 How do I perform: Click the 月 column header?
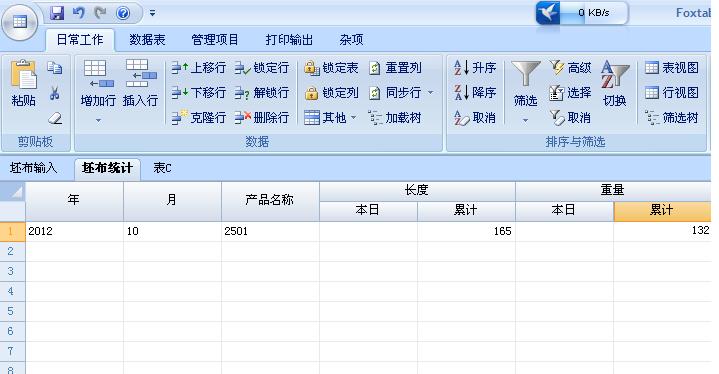tap(172, 201)
